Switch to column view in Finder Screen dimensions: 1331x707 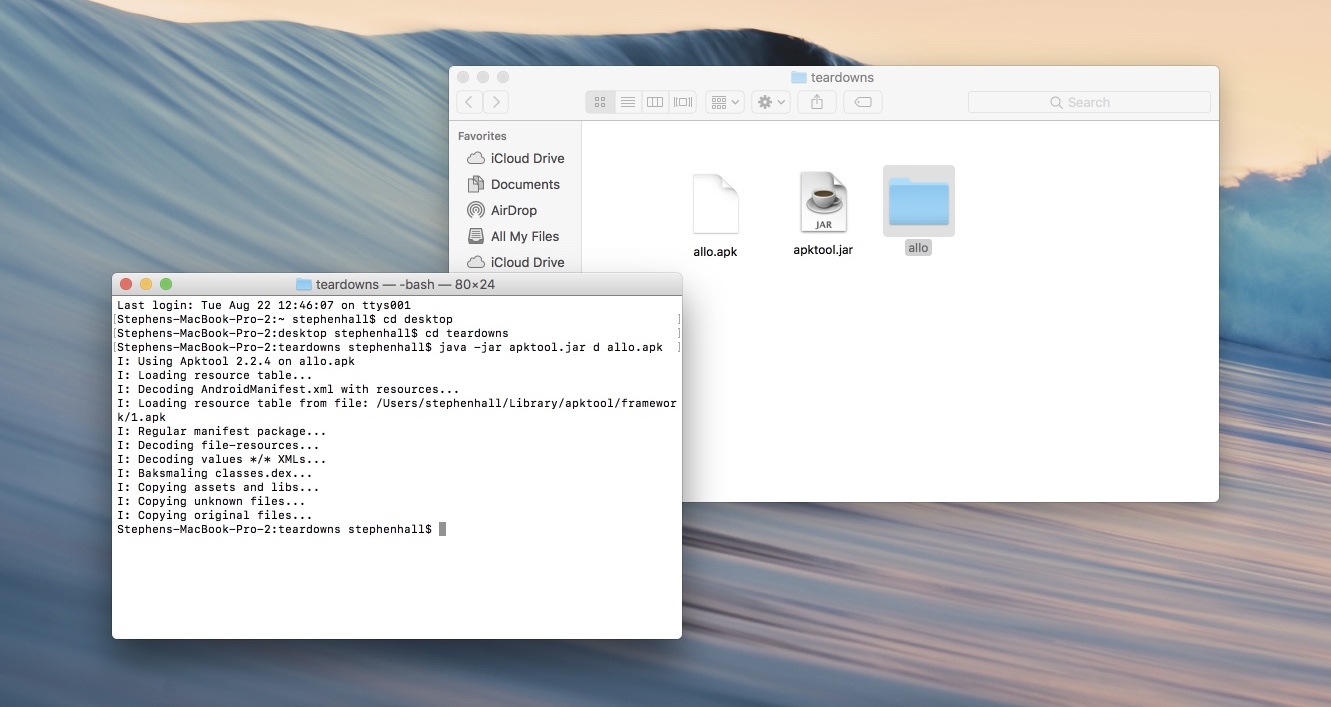click(655, 102)
